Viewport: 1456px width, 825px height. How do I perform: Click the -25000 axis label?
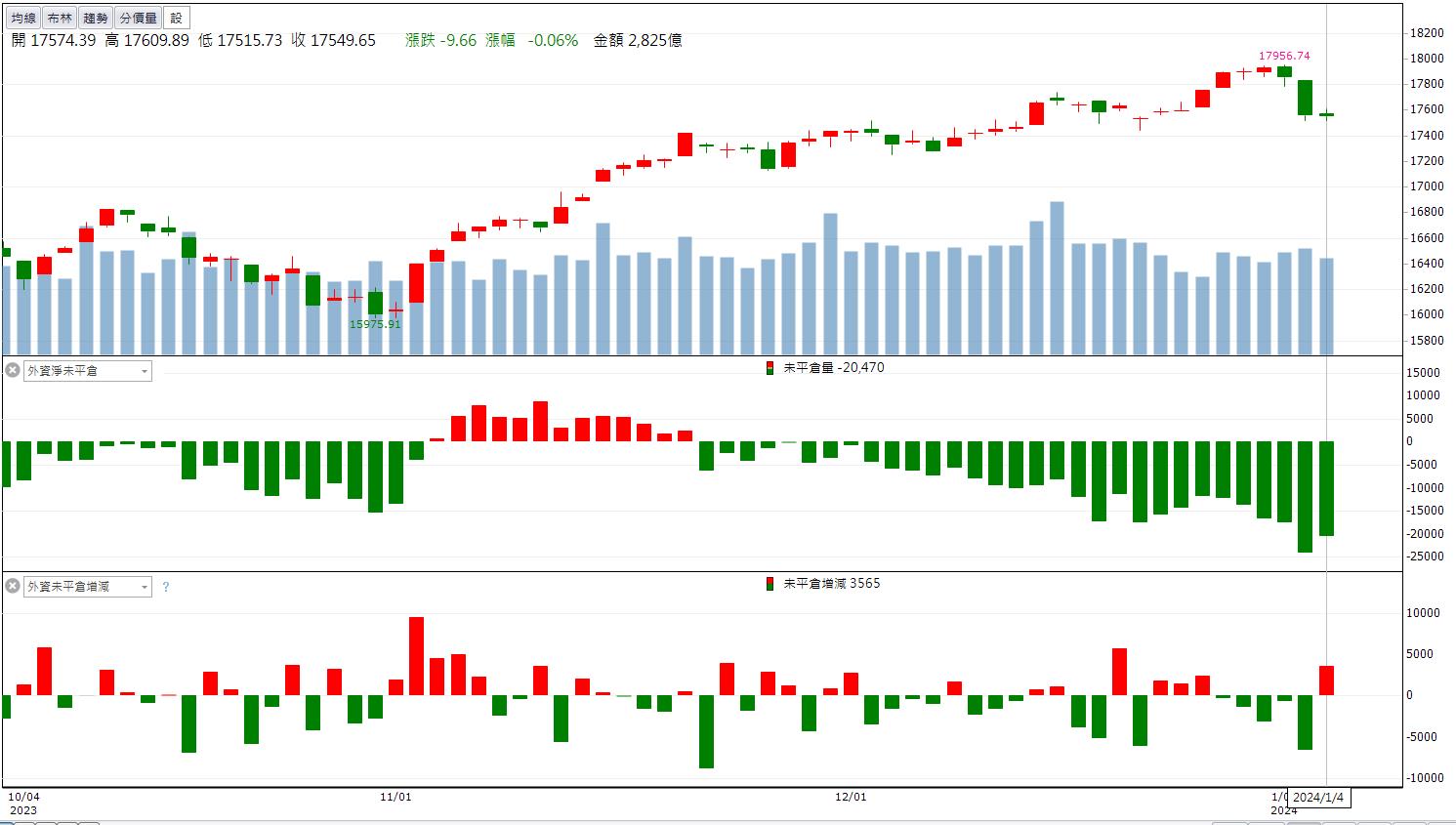(x=1423, y=557)
